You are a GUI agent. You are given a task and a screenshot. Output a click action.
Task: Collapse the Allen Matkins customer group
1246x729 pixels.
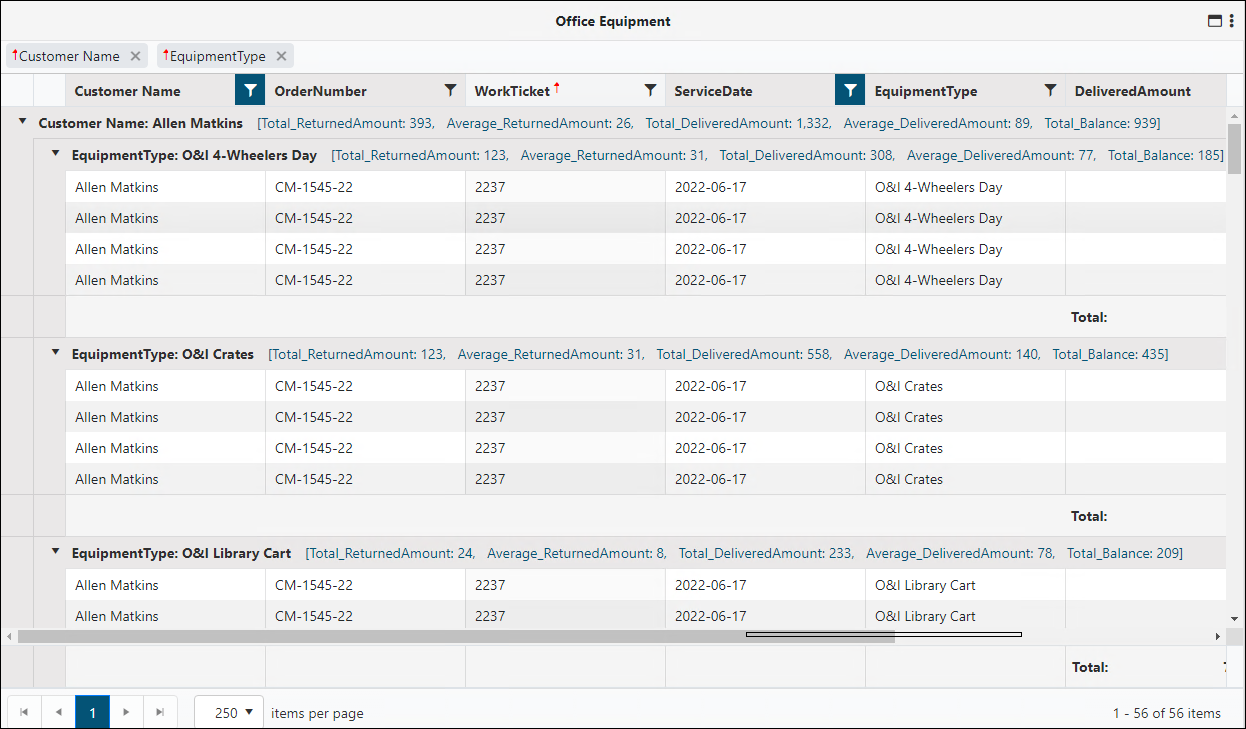[22, 122]
